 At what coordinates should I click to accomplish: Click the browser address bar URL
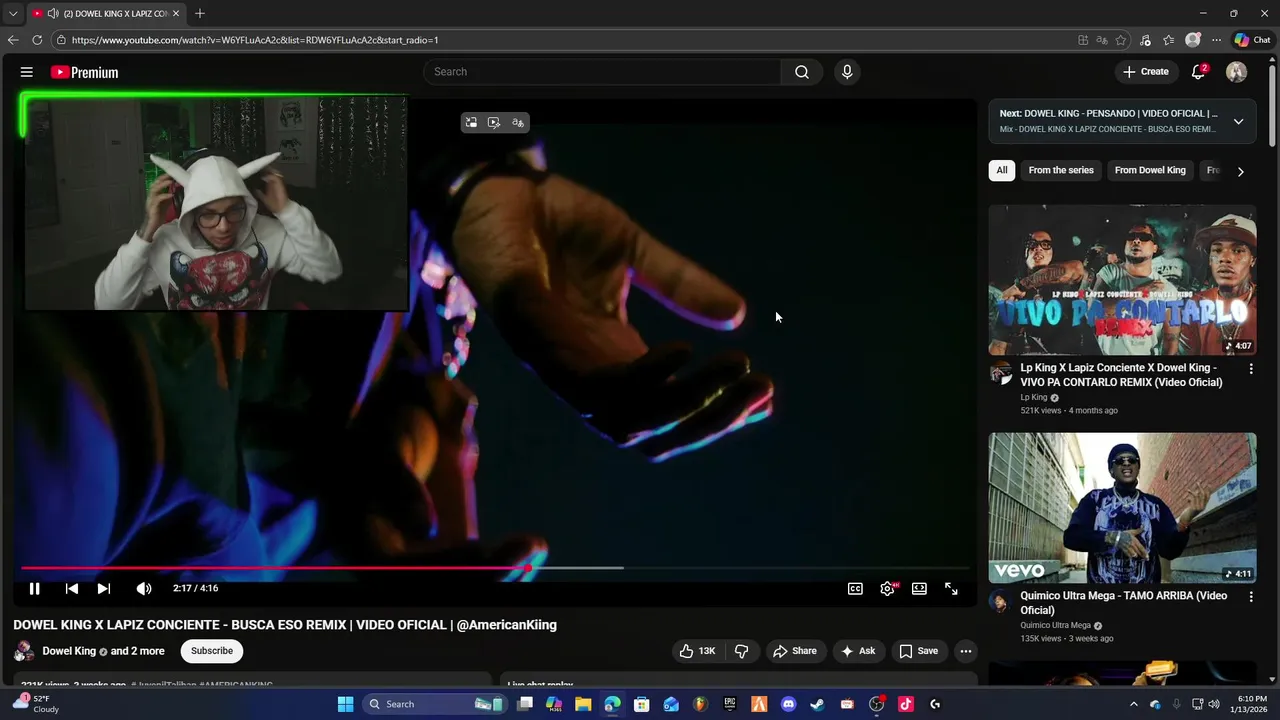click(x=255, y=40)
